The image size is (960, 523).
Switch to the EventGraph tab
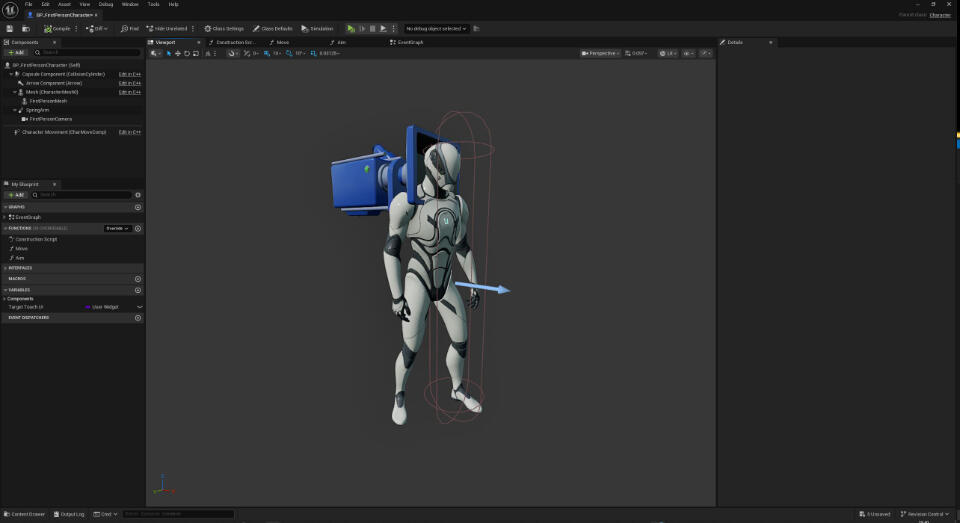pyautogui.click(x=410, y=42)
